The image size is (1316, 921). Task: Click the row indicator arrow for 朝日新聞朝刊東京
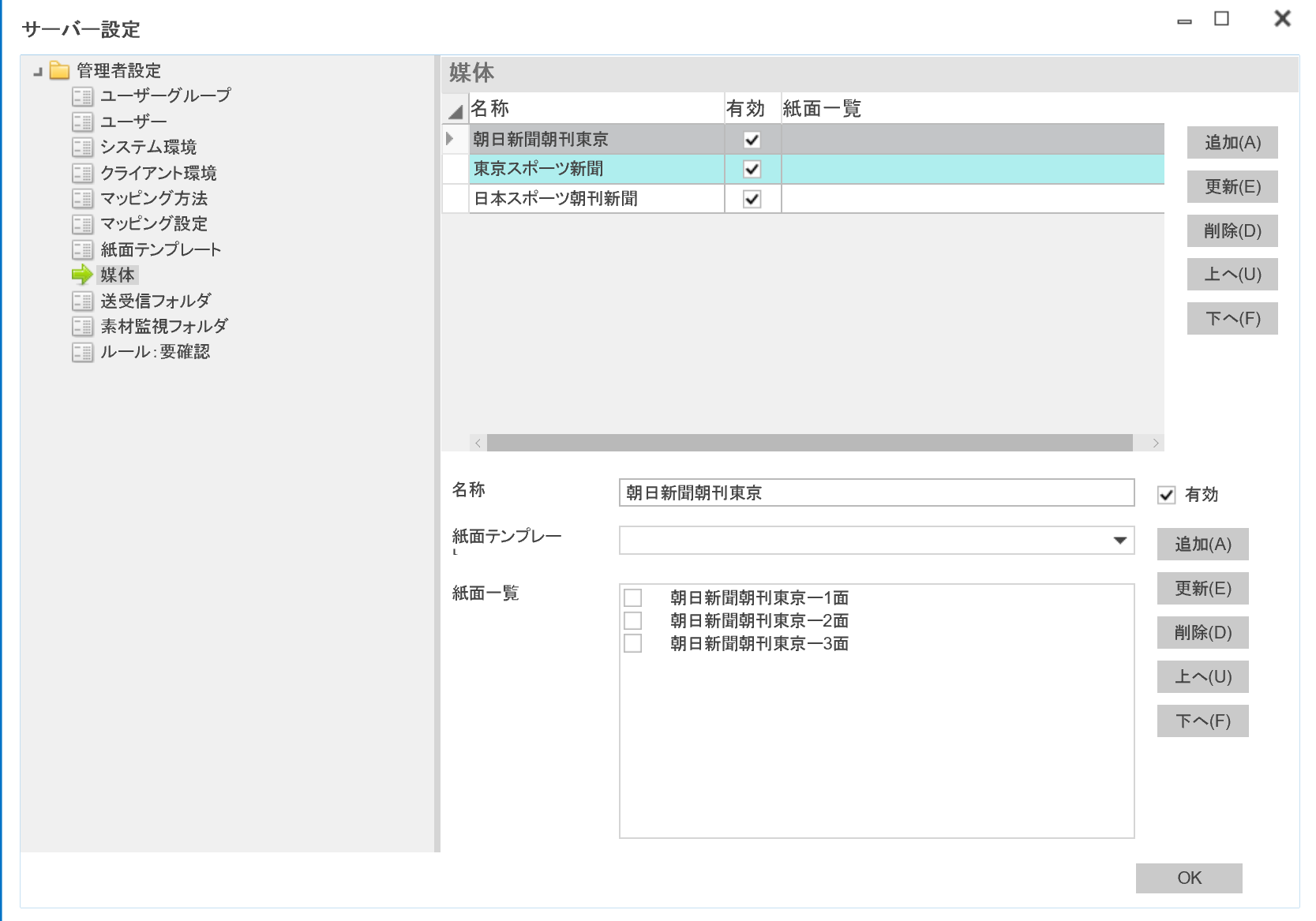click(x=450, y=139)
